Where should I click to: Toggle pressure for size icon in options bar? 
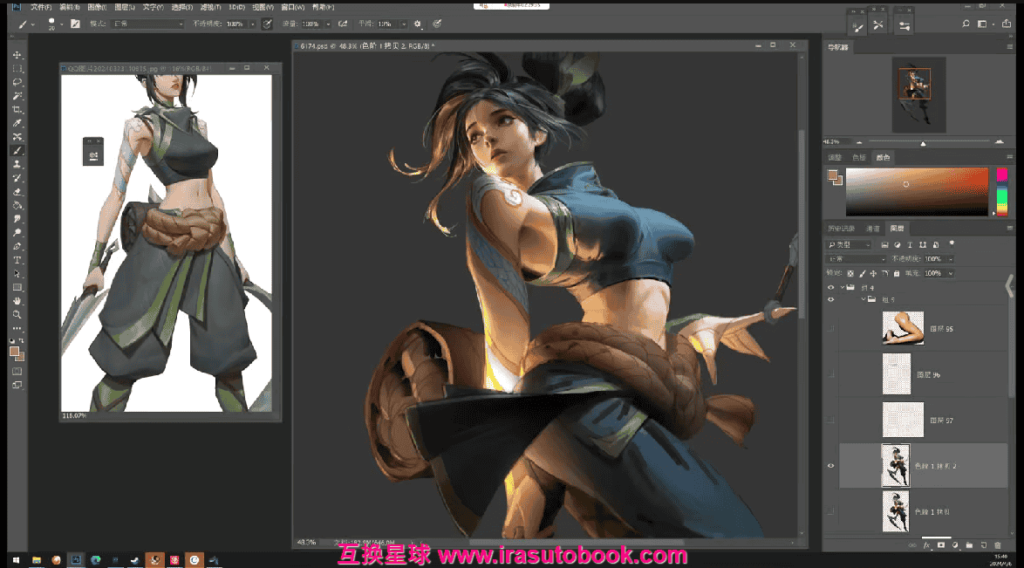[437, 24]
